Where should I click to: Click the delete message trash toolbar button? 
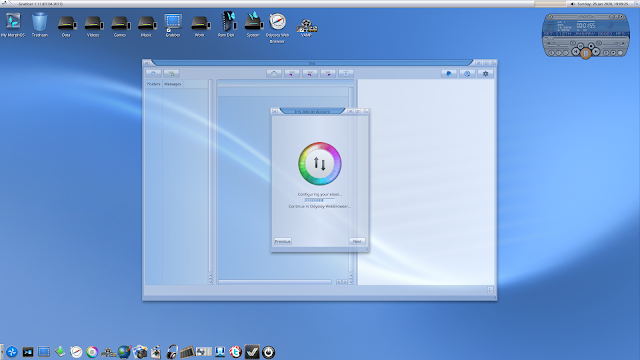click(x=346, y=73)
